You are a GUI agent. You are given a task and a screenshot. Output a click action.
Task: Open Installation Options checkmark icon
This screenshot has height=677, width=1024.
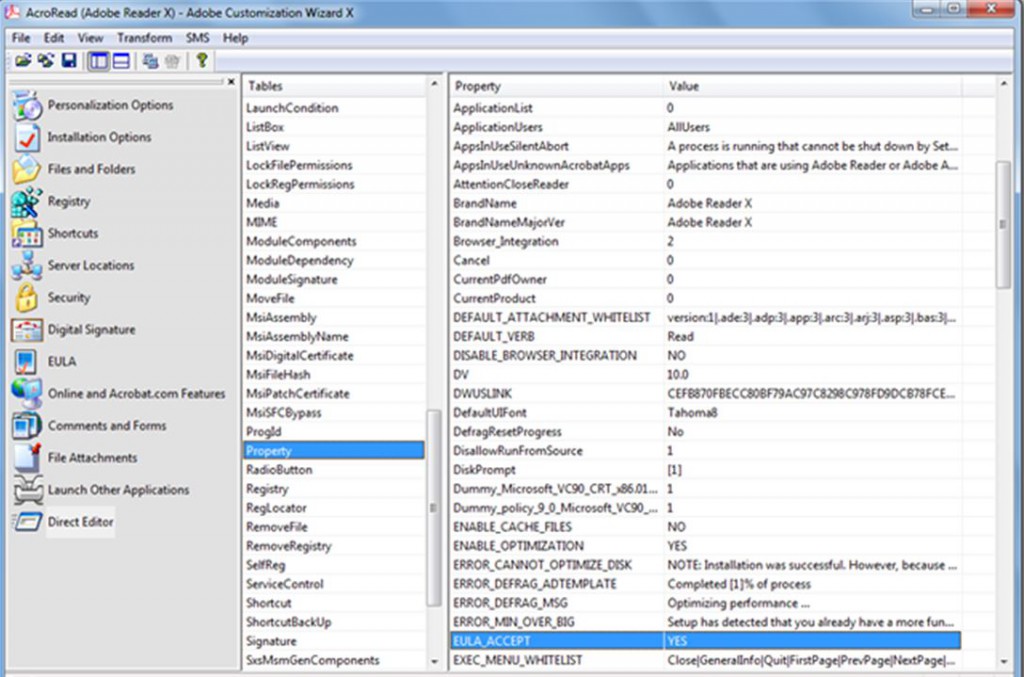click(x=27, y=137)
